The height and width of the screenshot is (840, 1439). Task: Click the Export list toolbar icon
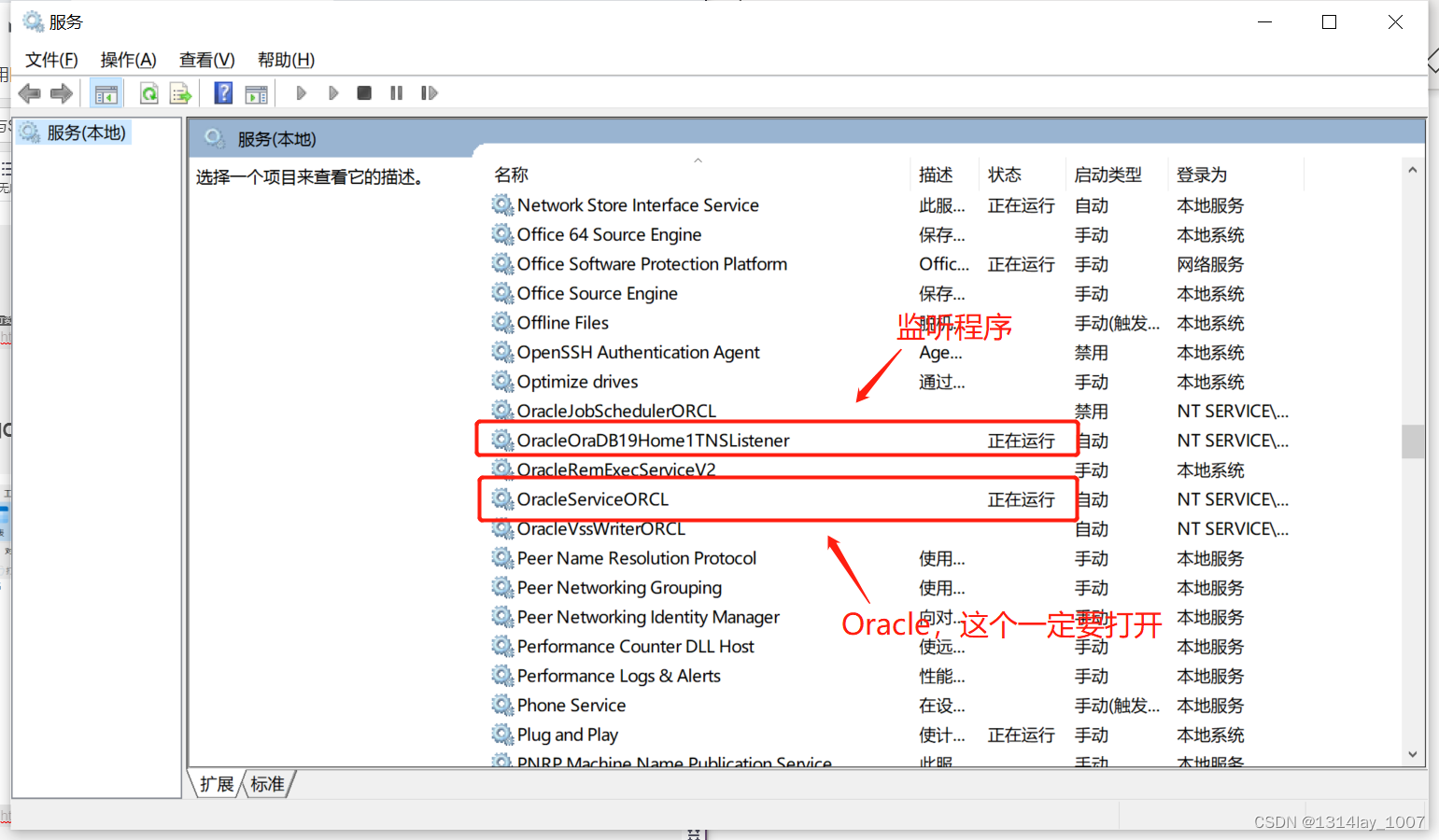(x=181, y=93)
